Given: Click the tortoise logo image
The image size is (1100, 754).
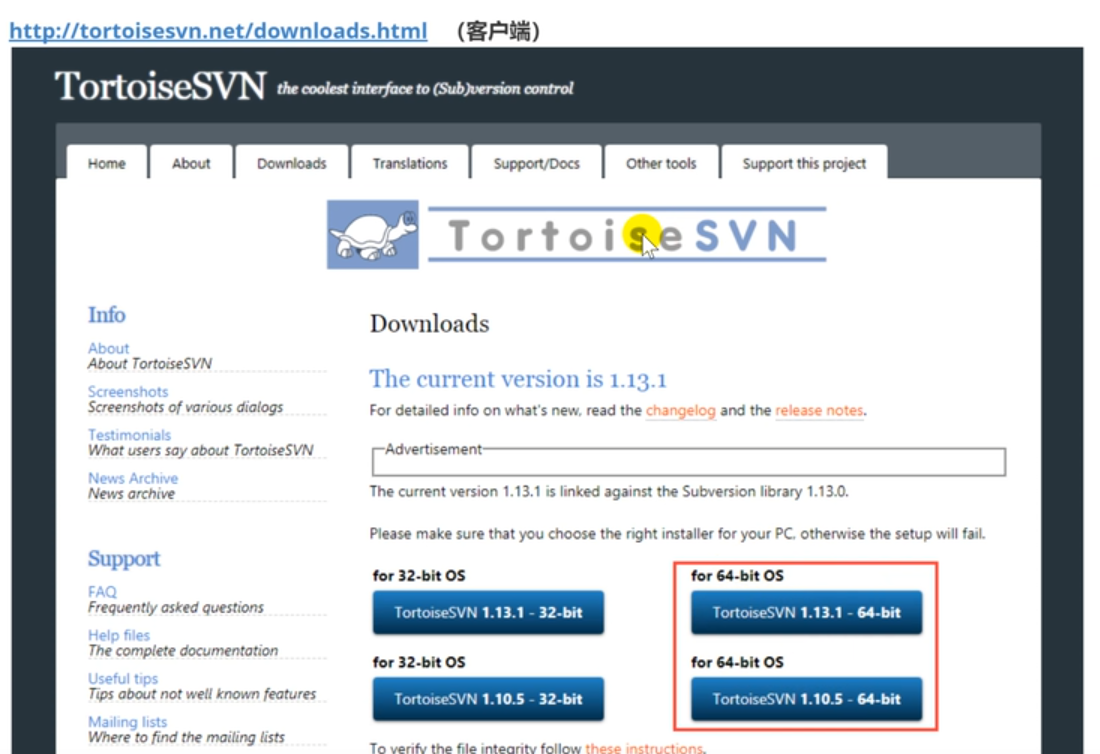Looking at the screenshot, I should pyautogui.click(x=373, y=234).
